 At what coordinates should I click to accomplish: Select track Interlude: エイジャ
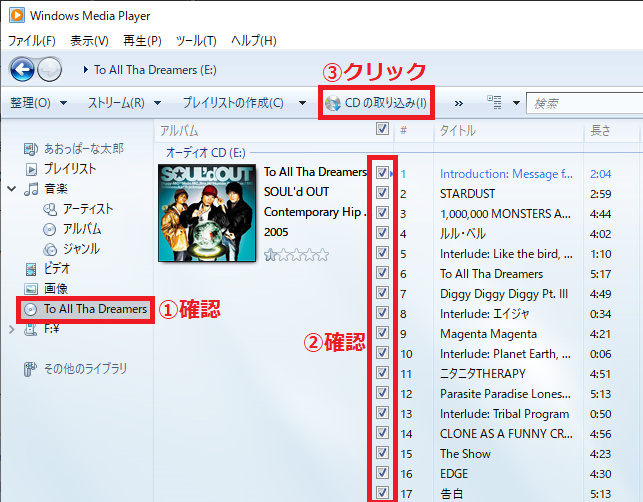coord(484,314)
